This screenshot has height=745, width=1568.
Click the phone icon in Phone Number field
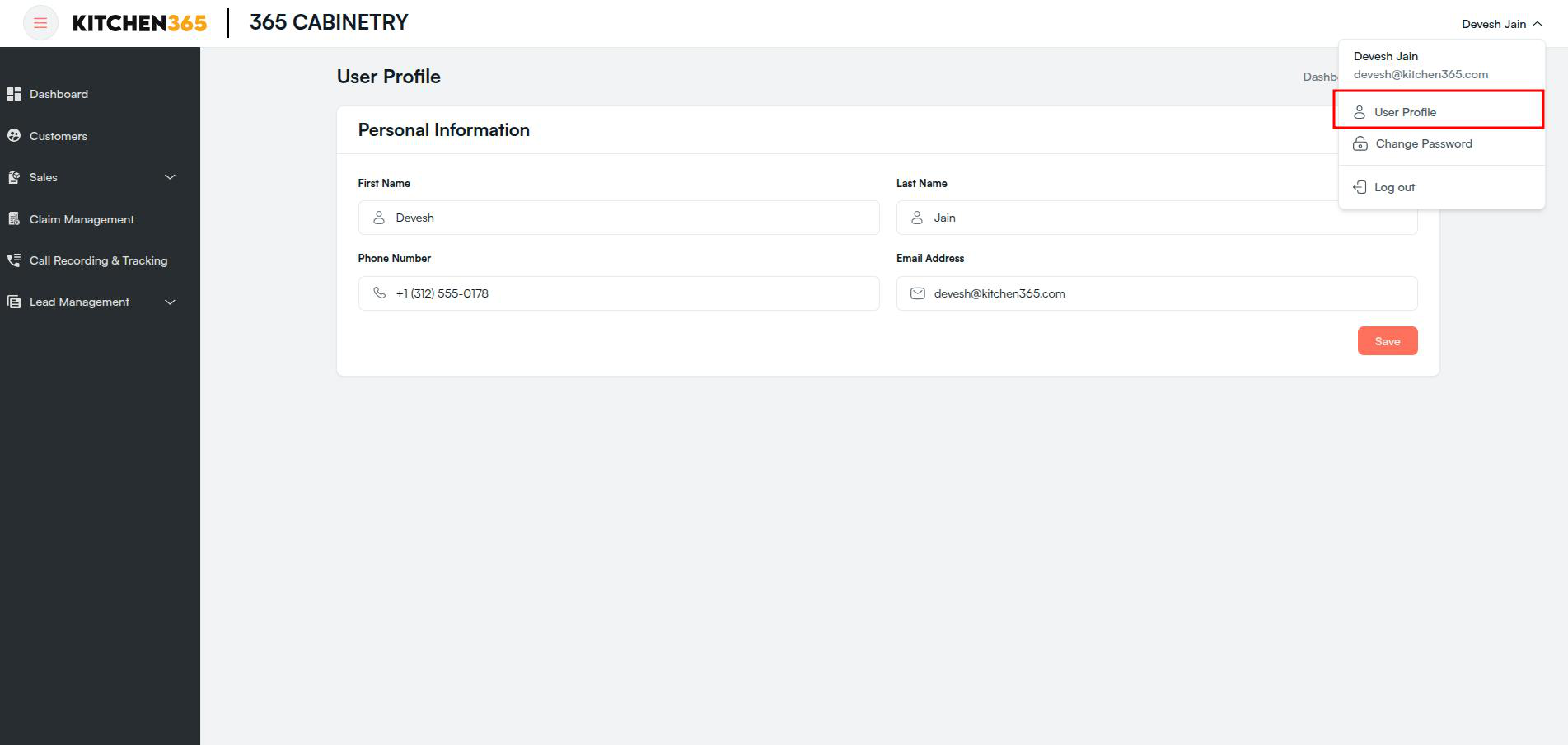[x=379, y=293]
